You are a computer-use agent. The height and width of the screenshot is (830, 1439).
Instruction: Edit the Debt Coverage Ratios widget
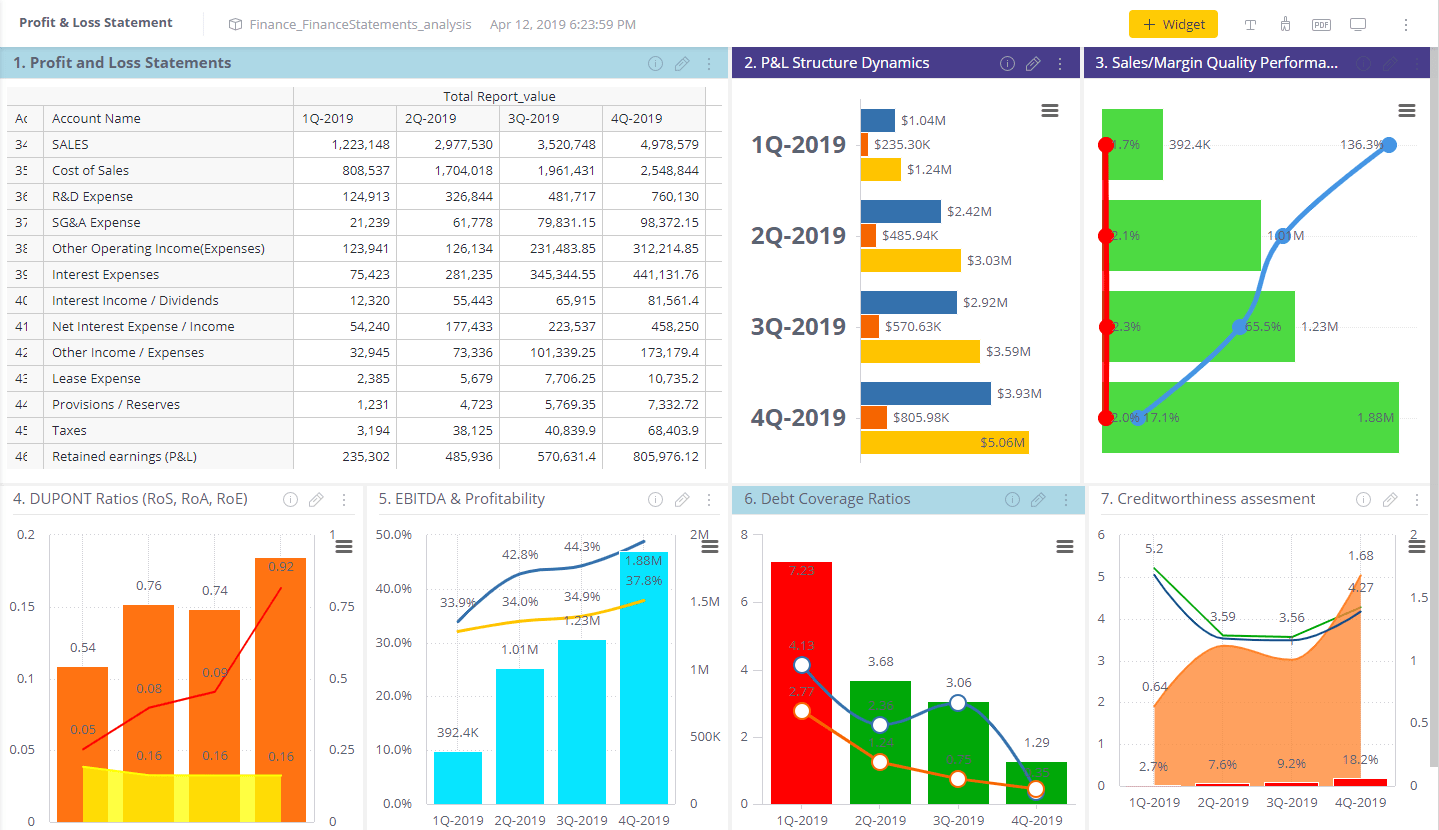pyautogui.click(x=1038, y=499)
